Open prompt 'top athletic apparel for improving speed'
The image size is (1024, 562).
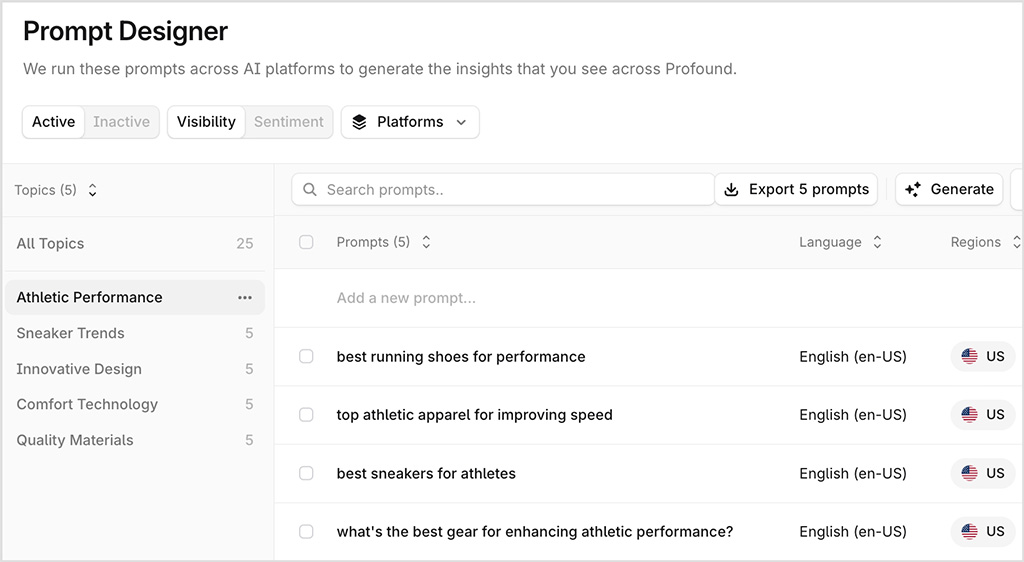pyautogui.click(x=475, y=414)
